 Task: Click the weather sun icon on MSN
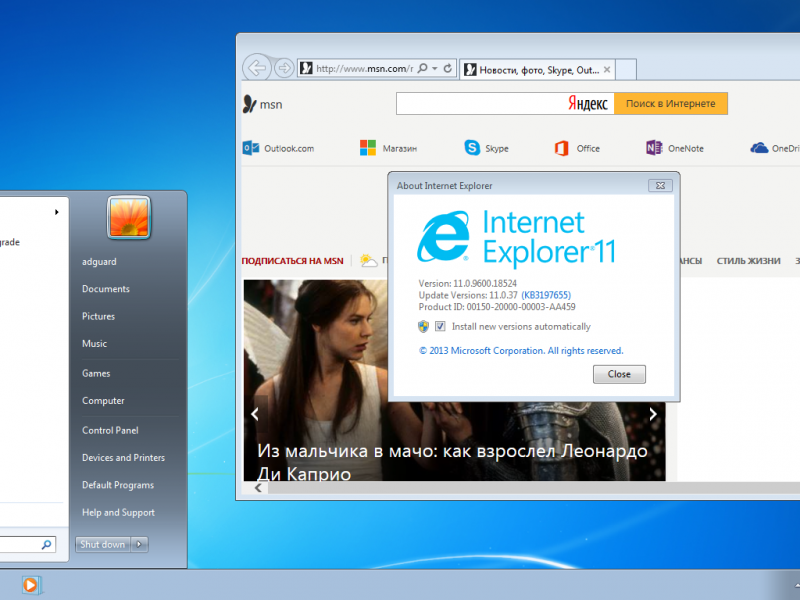pyautogui.click(x=368, y=260)
